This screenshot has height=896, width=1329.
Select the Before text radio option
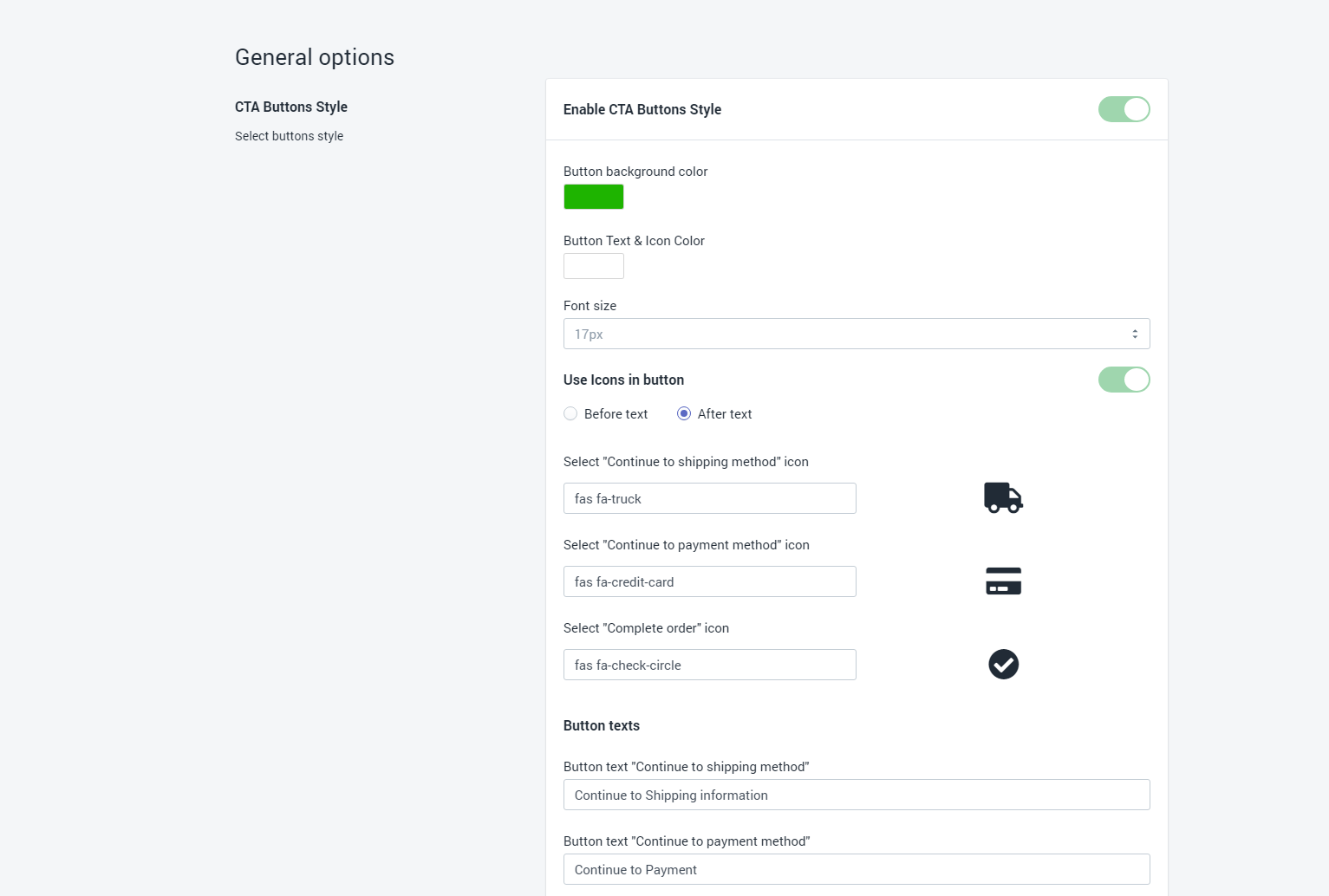pos(570,414)
